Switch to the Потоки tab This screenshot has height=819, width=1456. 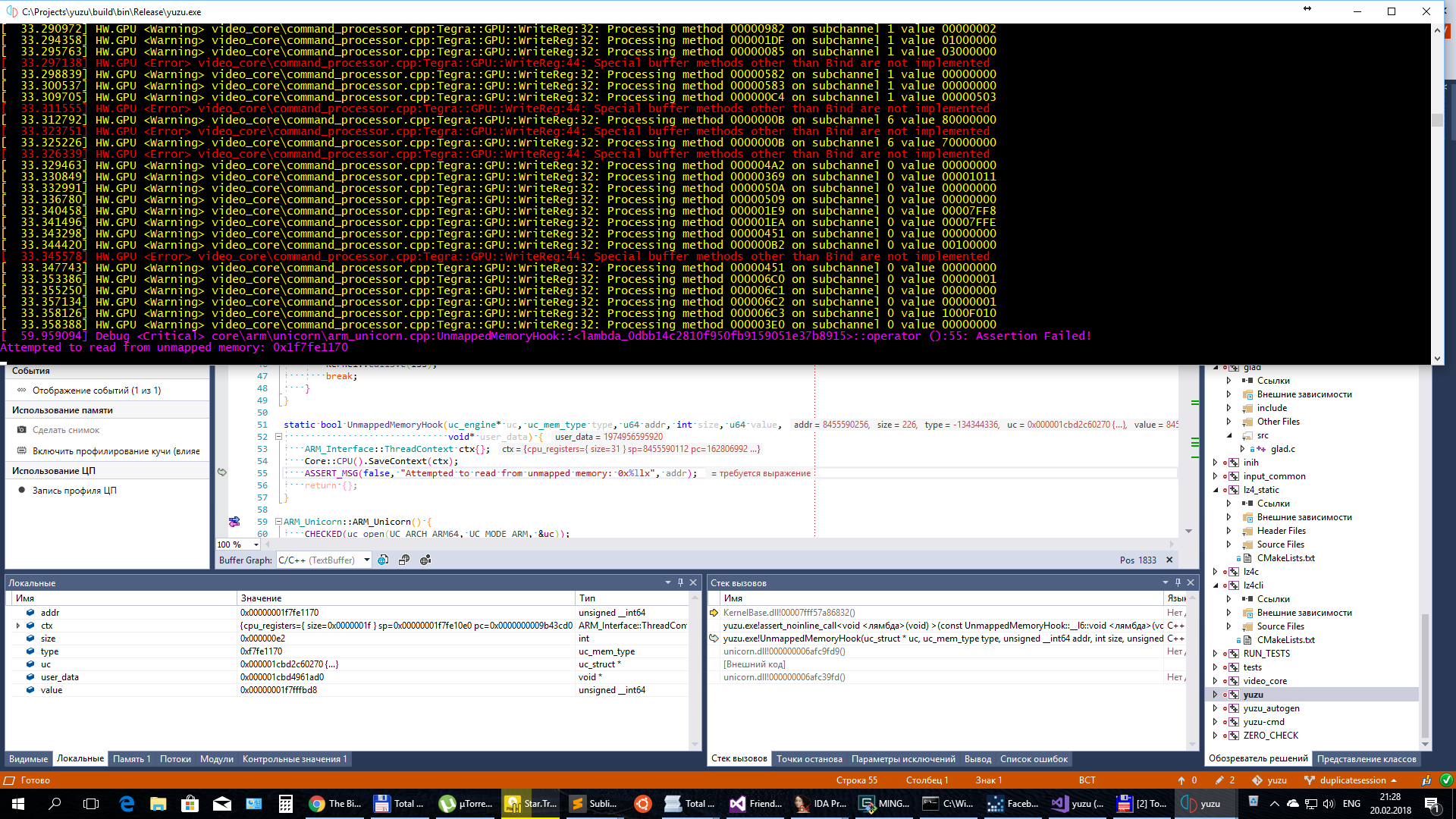click(x=175, y=759)
